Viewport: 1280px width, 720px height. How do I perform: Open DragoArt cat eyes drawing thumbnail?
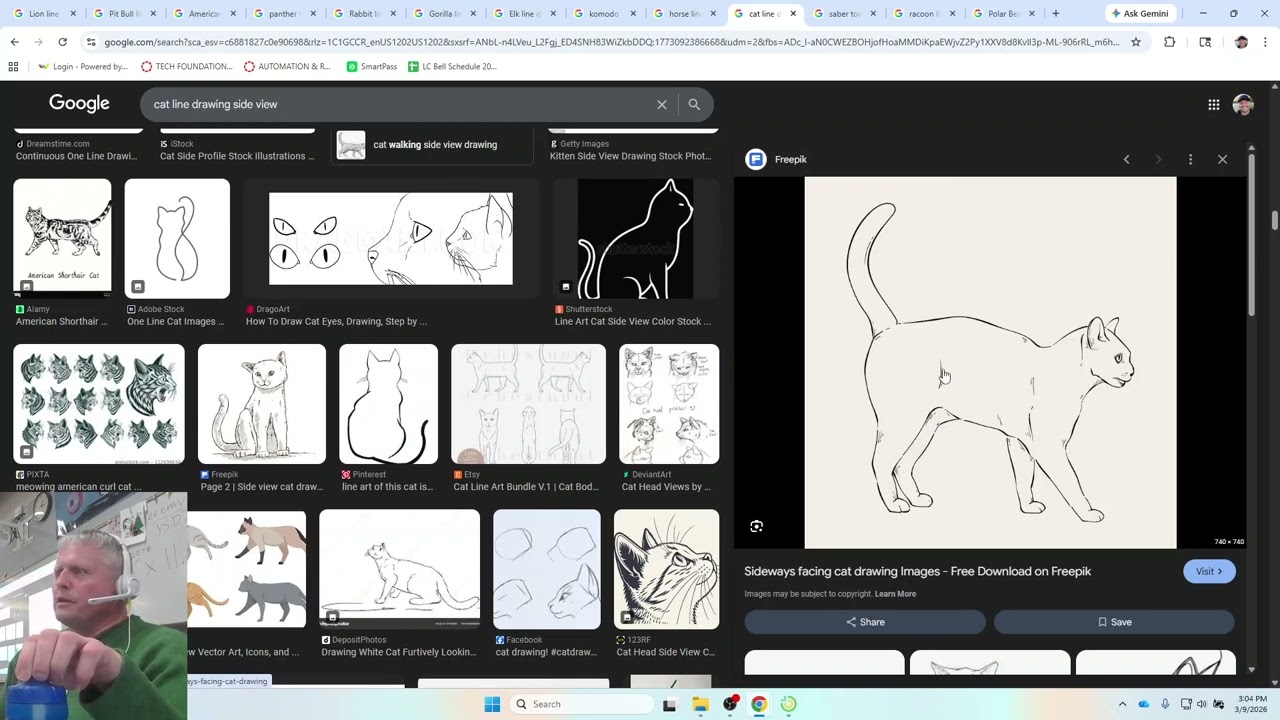391,238
